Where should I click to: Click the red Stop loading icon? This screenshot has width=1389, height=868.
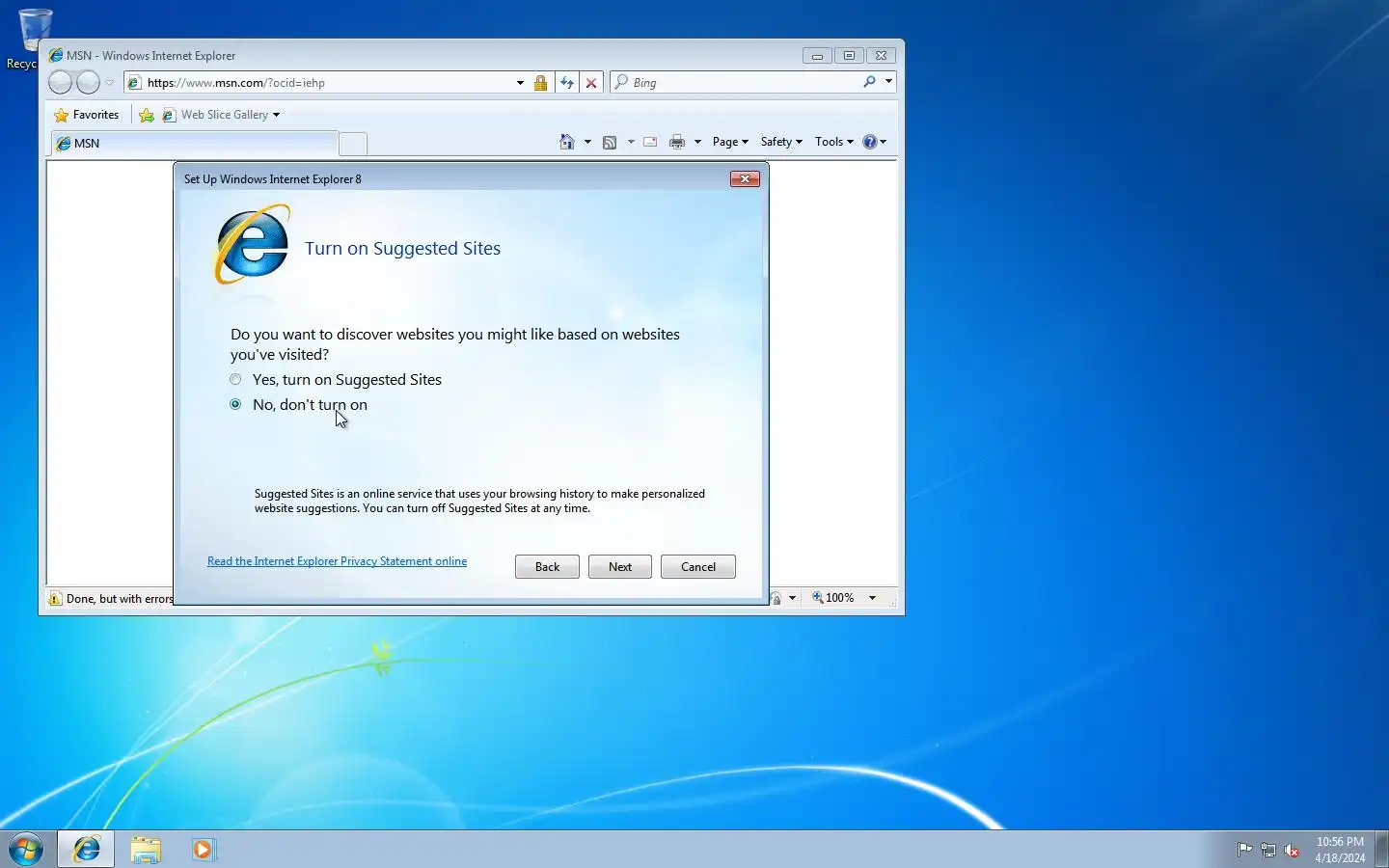(591, 83)
